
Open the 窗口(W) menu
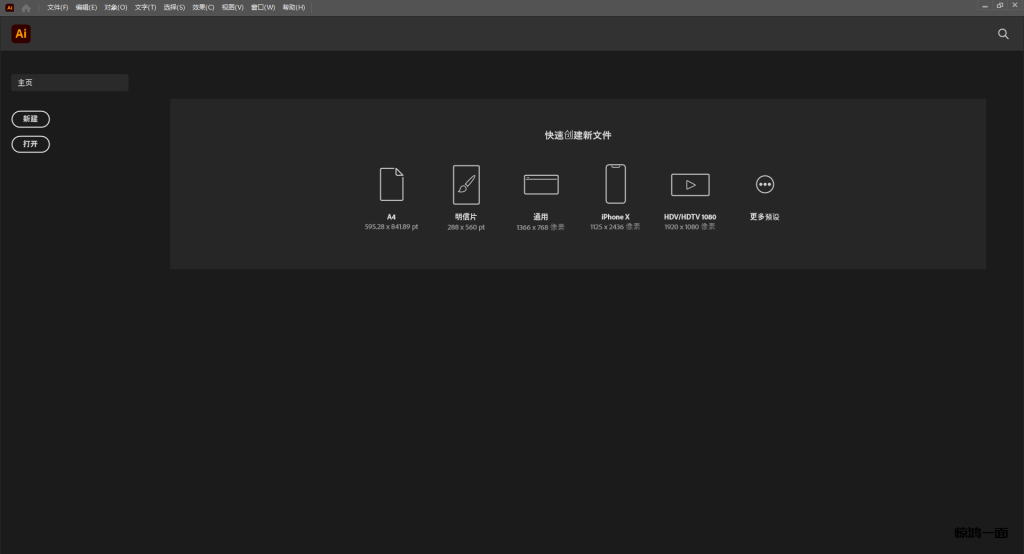coord(264,7)
